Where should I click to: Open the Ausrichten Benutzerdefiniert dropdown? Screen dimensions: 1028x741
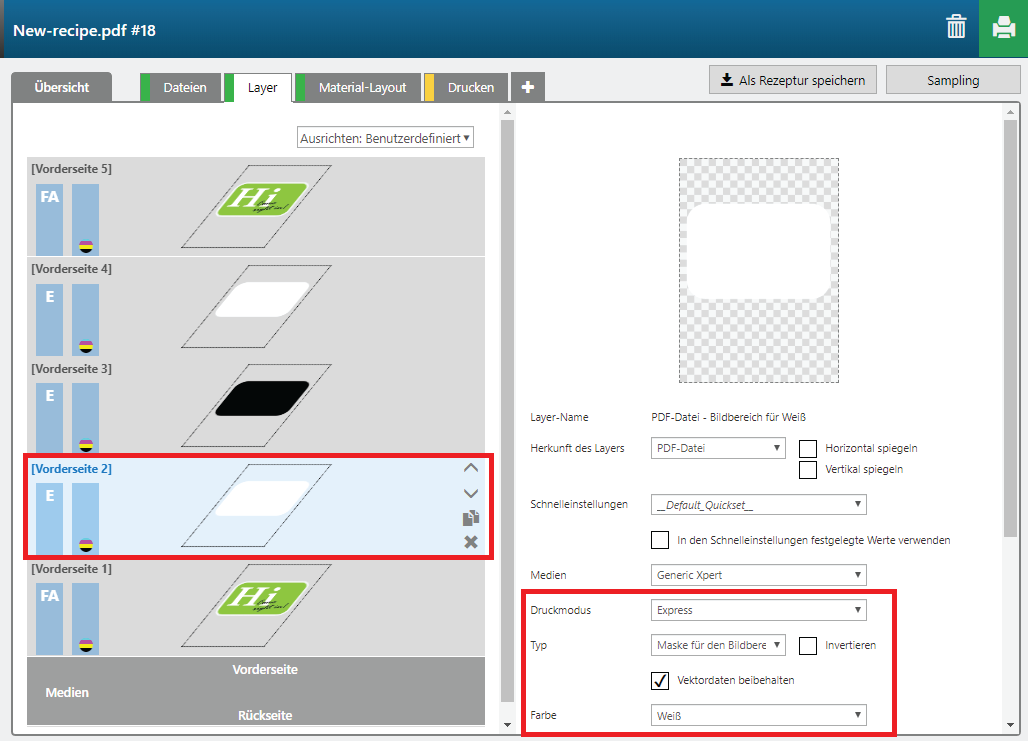pos(385,138)
